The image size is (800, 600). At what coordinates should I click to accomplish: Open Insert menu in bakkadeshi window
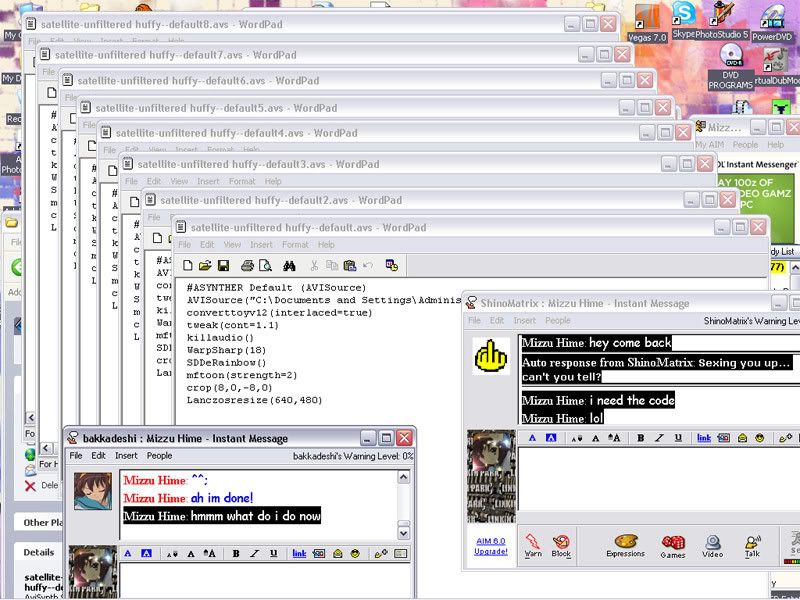(x=126, y=456)
